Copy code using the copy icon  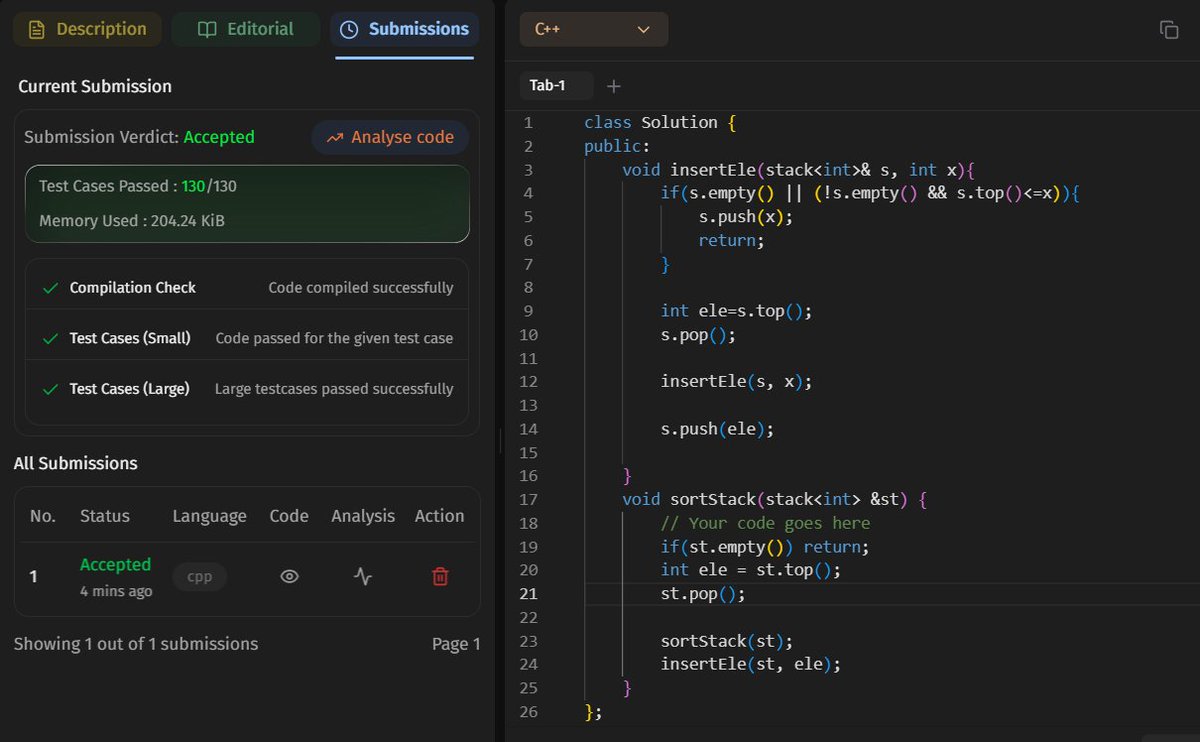click(x=1169, y=29)
